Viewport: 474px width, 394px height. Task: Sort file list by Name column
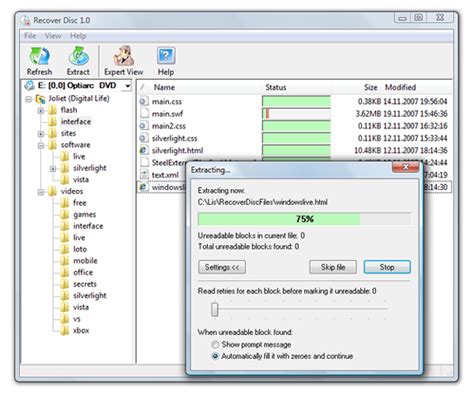pyautogui.click(x=164, y=88)
